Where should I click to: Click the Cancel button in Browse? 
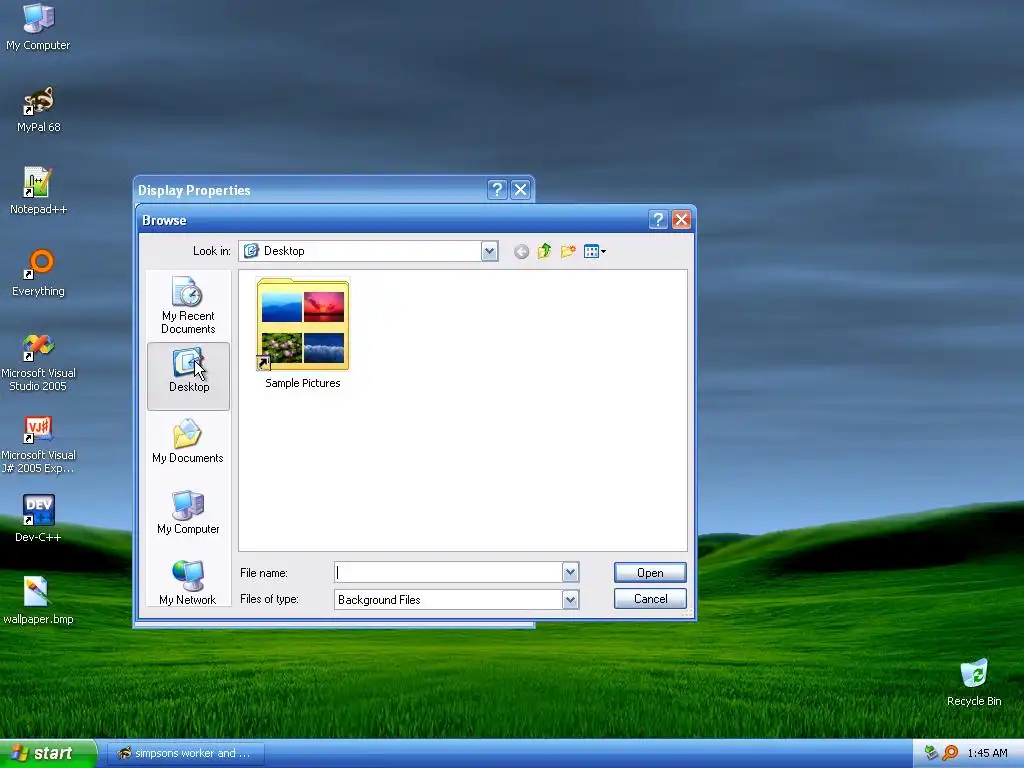[x=650, y=599]
